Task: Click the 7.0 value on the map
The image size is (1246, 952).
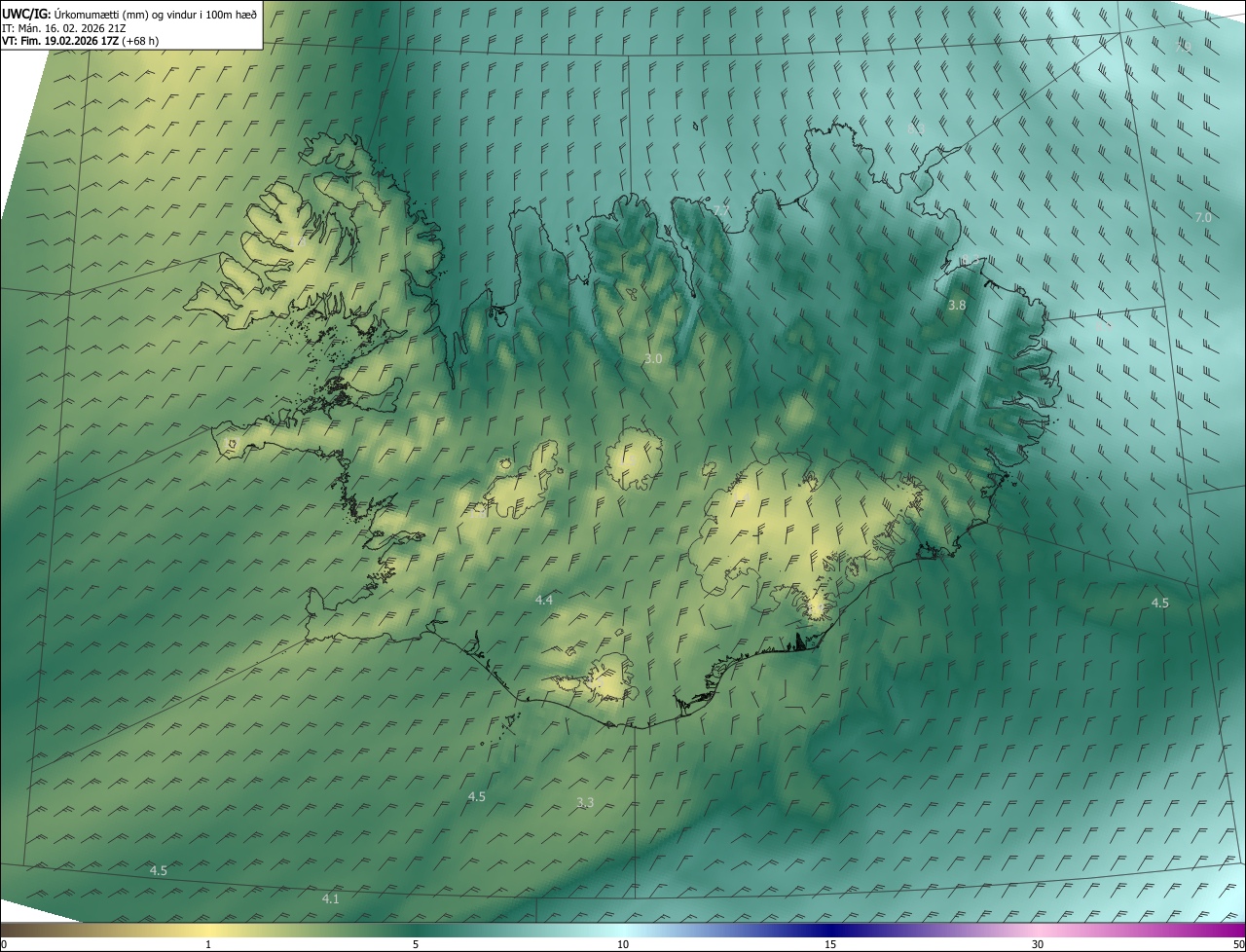Action: point(1203,218)
